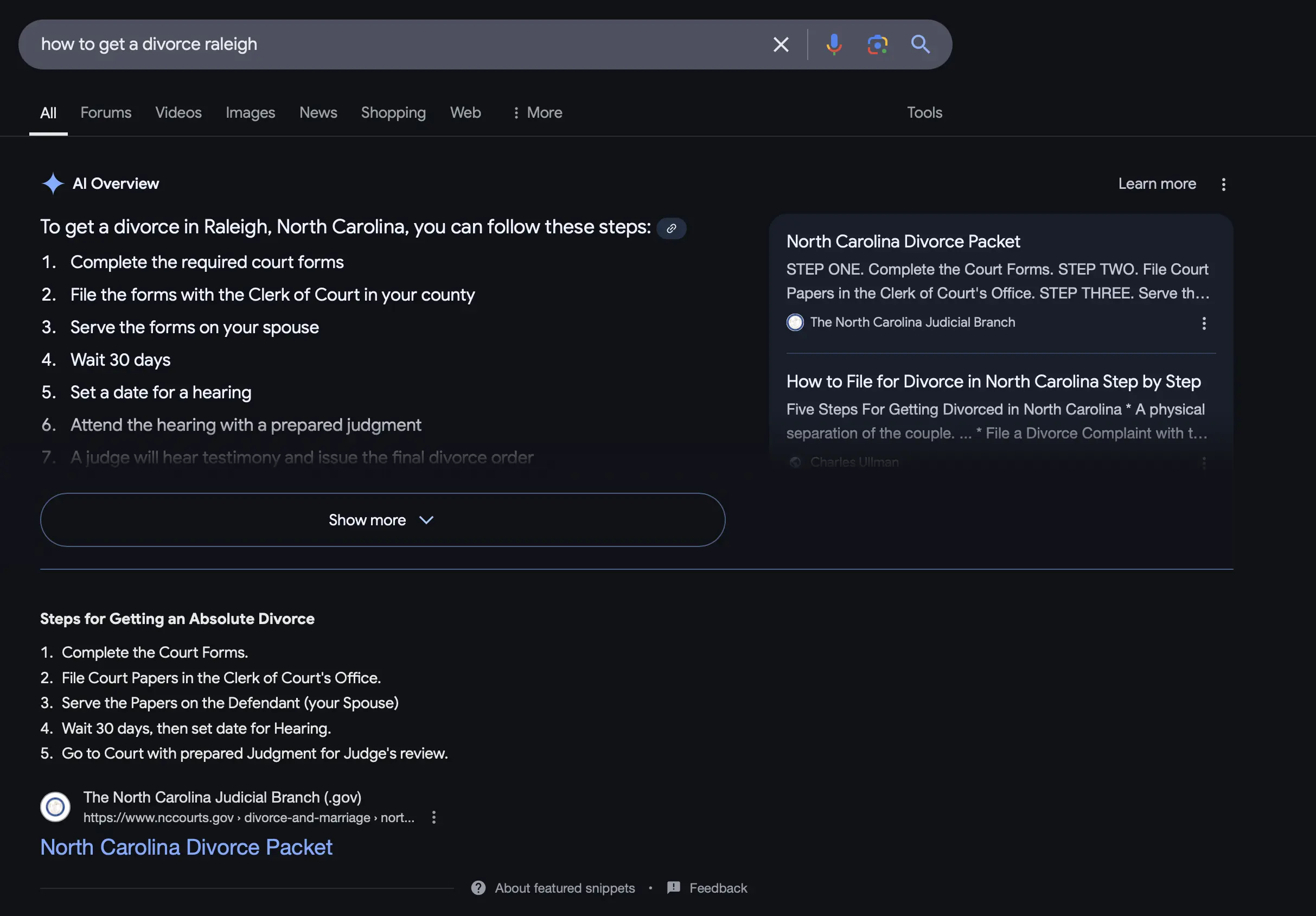
Task: Select the All search results tab
Action: pos(47,111)
